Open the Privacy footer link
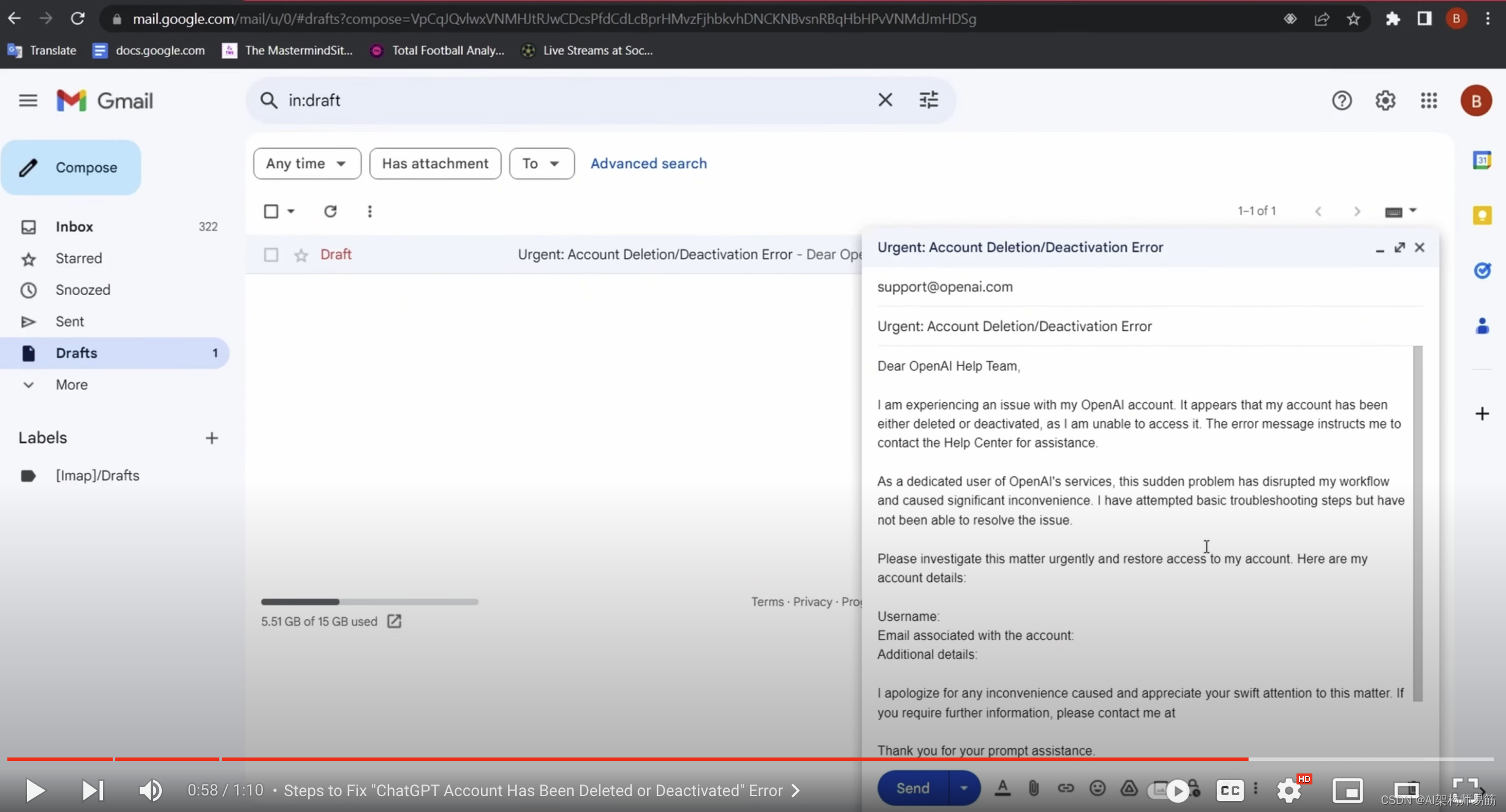This screenshot has height=812, width=1506. (x=812, y=602)
